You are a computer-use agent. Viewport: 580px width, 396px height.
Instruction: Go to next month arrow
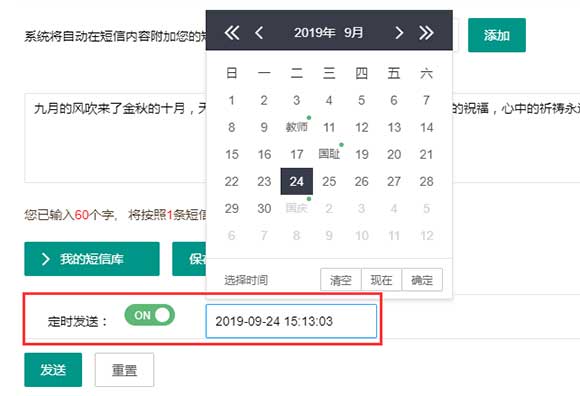pos(399,33)
